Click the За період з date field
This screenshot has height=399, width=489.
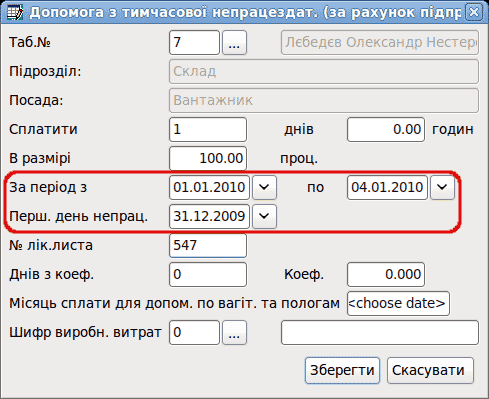pos(209,187)
